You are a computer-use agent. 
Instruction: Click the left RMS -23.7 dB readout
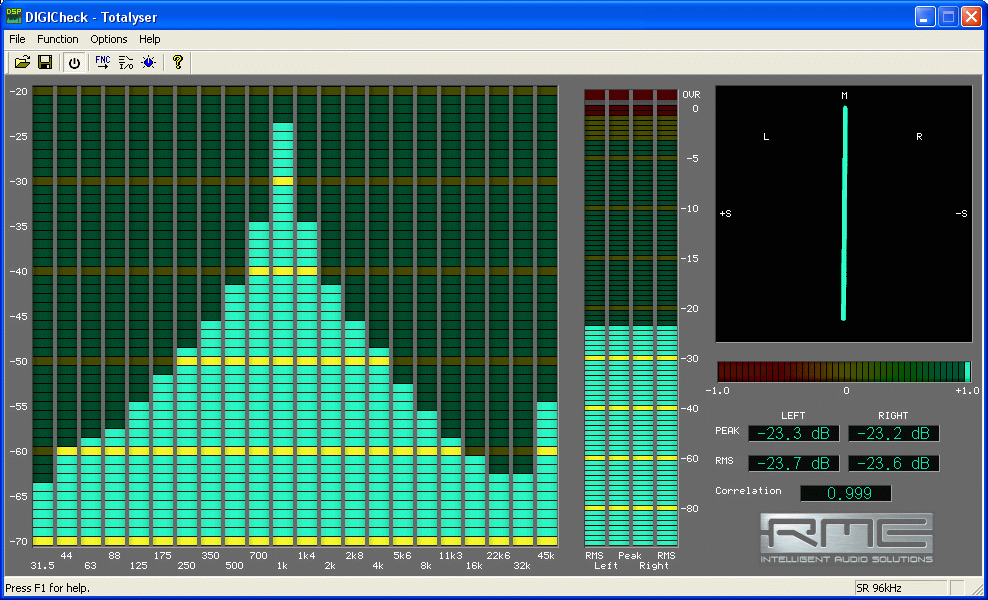[x=793, y=463]
